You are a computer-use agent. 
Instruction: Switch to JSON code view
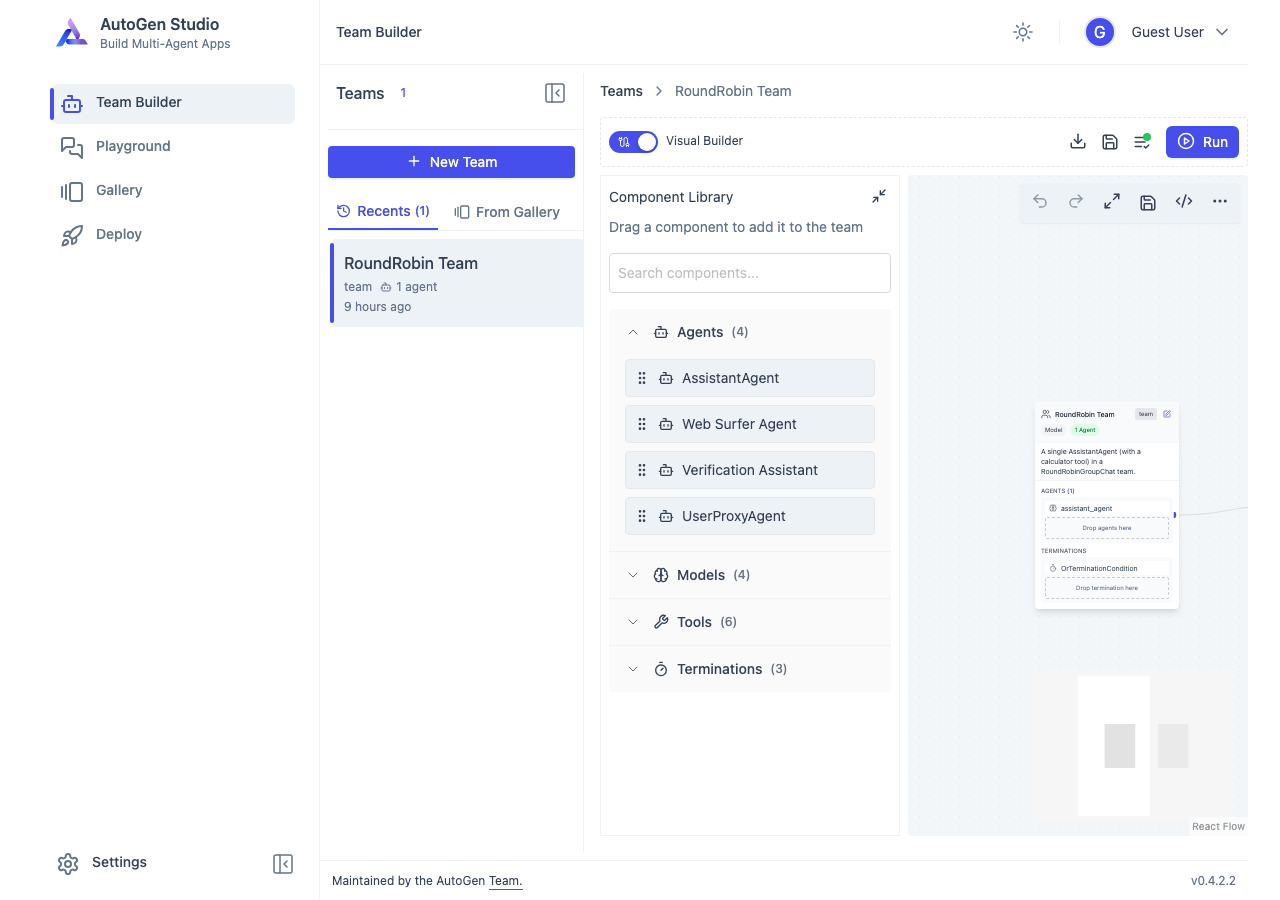1184,201
